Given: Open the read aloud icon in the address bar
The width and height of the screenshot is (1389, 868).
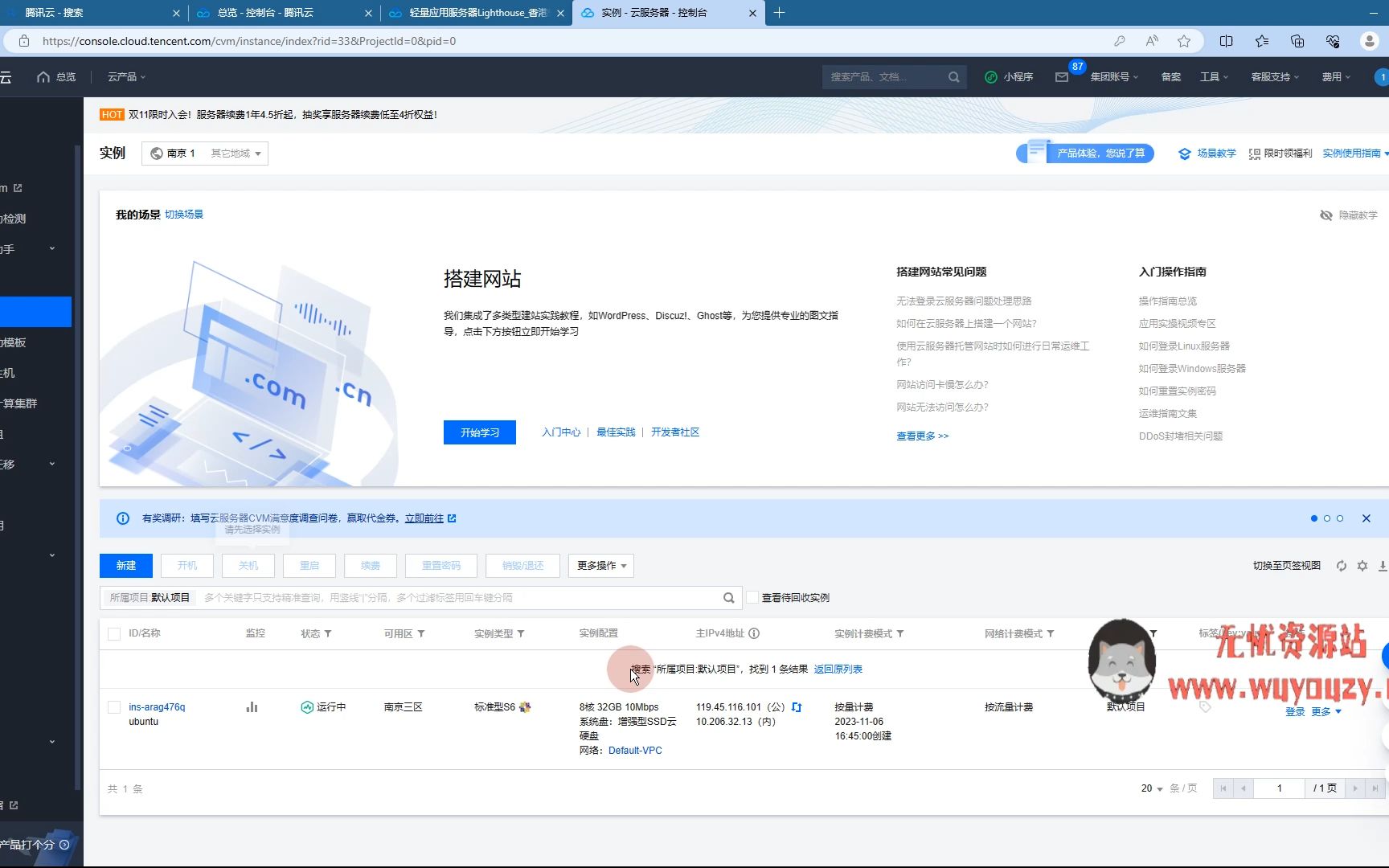Looking at the screenshot, I should click(x=1152, y=41).
